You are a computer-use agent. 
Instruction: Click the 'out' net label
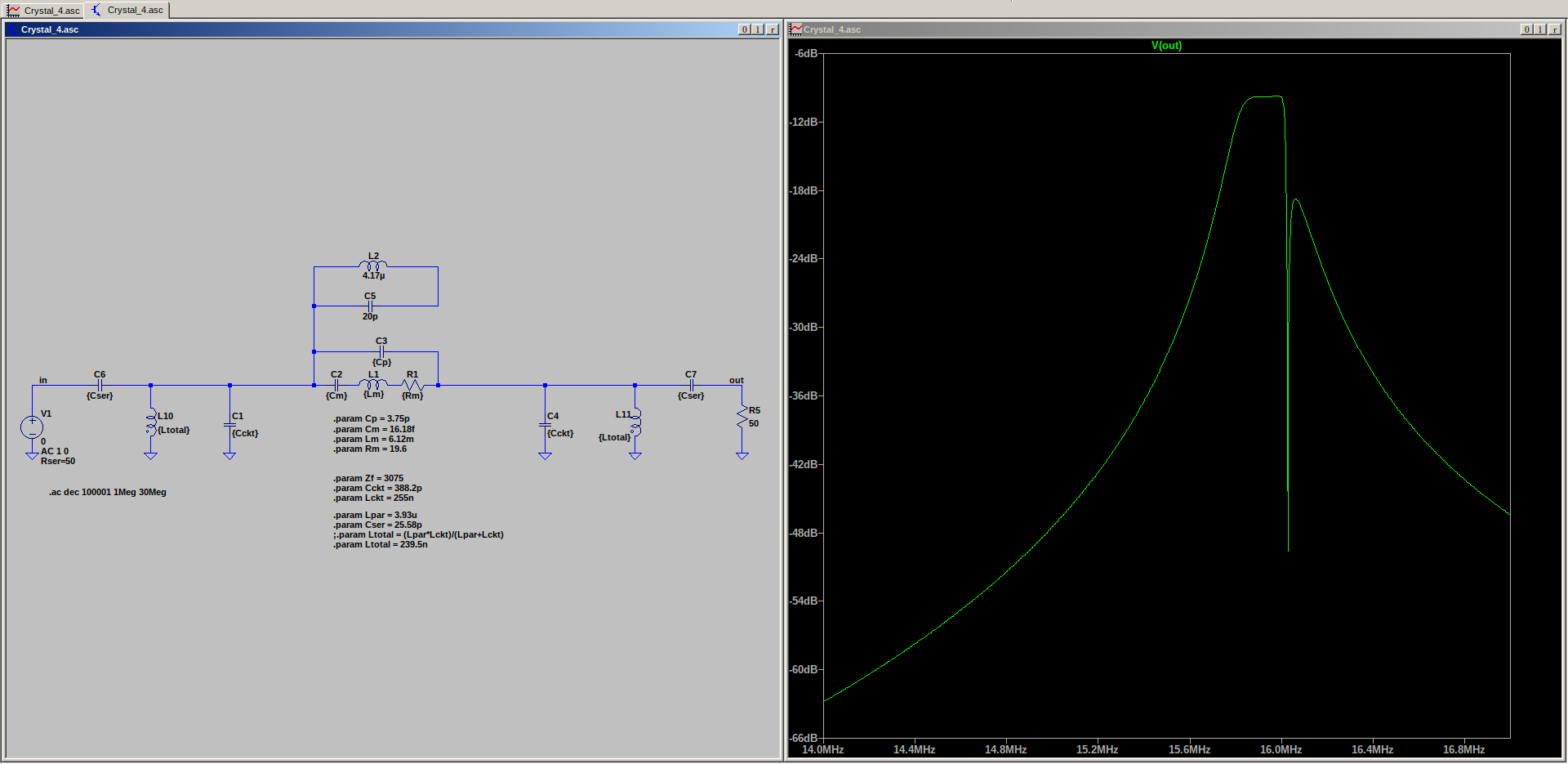click(736, 381)
